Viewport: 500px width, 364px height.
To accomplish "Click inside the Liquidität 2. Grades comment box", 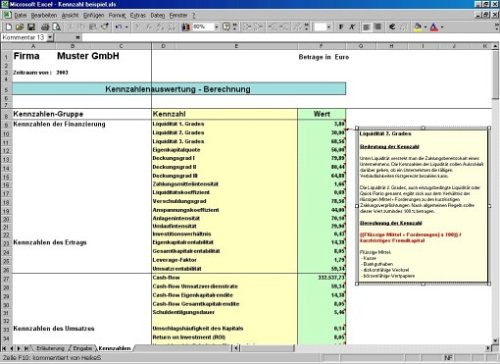I will click(423, 206).
